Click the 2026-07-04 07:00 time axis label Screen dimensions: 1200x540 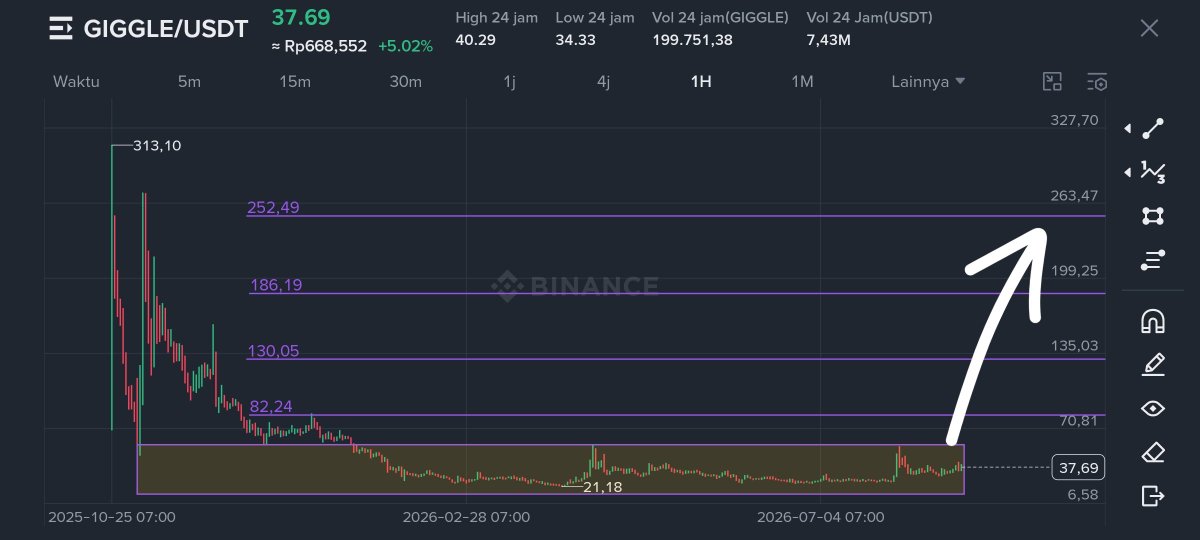point(820,518)
